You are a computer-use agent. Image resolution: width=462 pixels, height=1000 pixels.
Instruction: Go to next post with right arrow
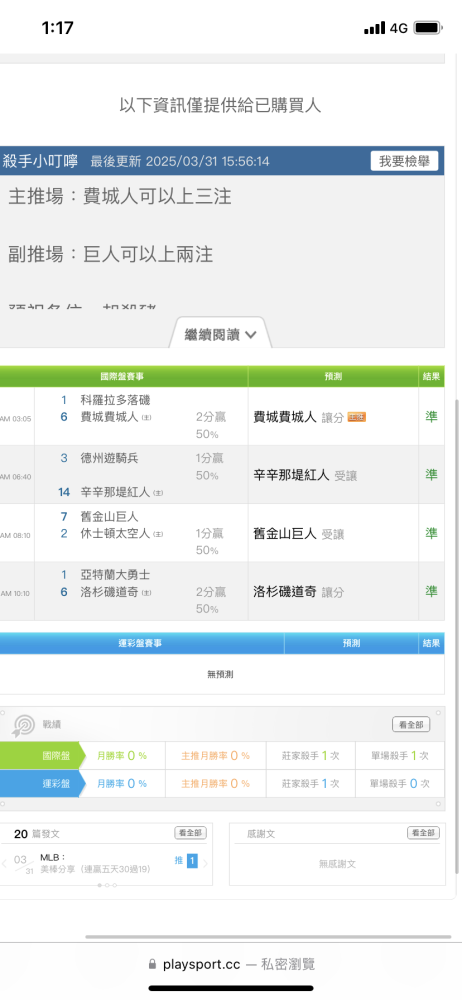pyautogui.click(x=205, y=864)
